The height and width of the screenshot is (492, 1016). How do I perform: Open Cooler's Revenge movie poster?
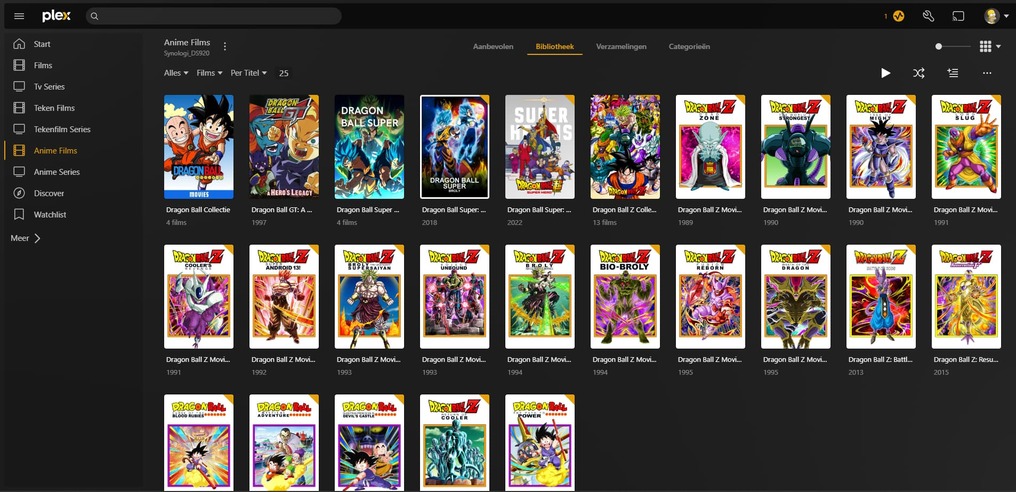click(x=199, y=297)
